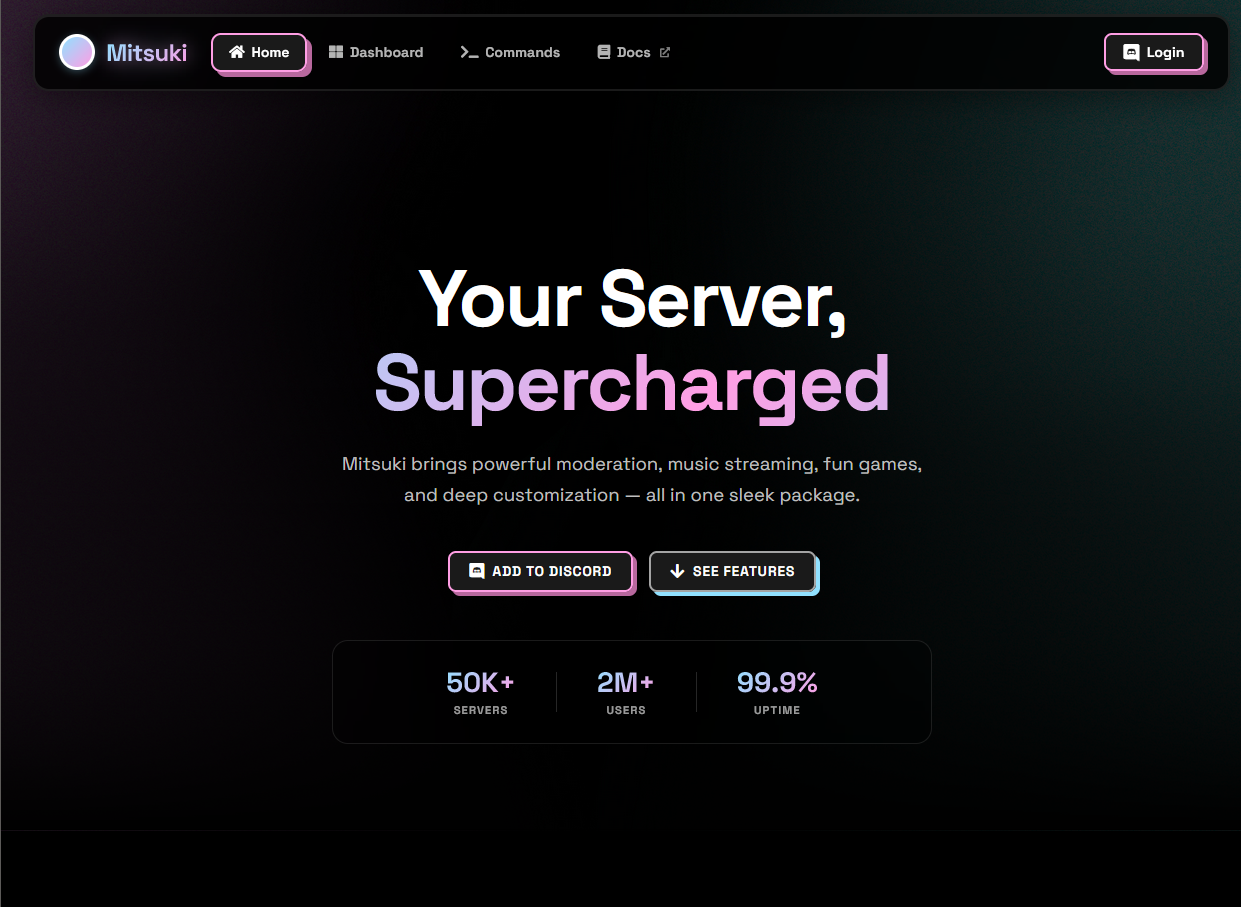Select the Dashboard grid icon
Viewport: 1241px width, 907px height.
[335, 51]
